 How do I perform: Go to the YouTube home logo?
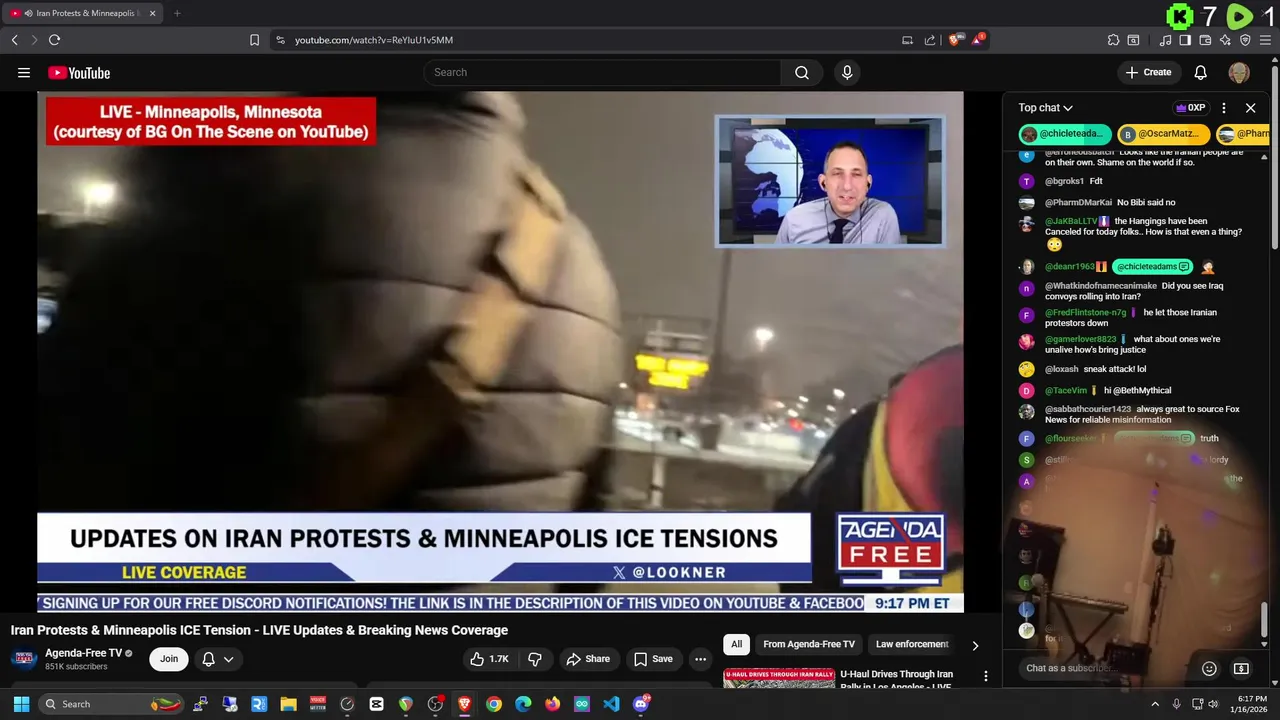[79, 72]
